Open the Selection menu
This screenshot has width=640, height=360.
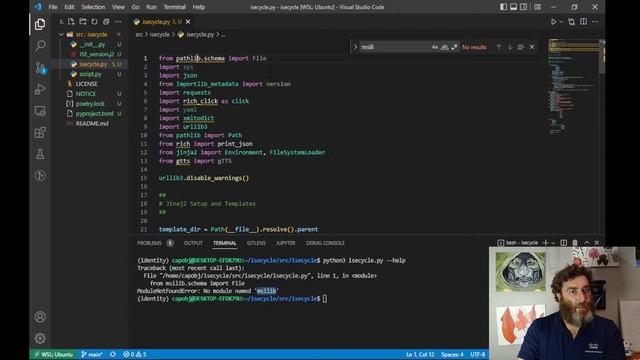coord(93,7)
